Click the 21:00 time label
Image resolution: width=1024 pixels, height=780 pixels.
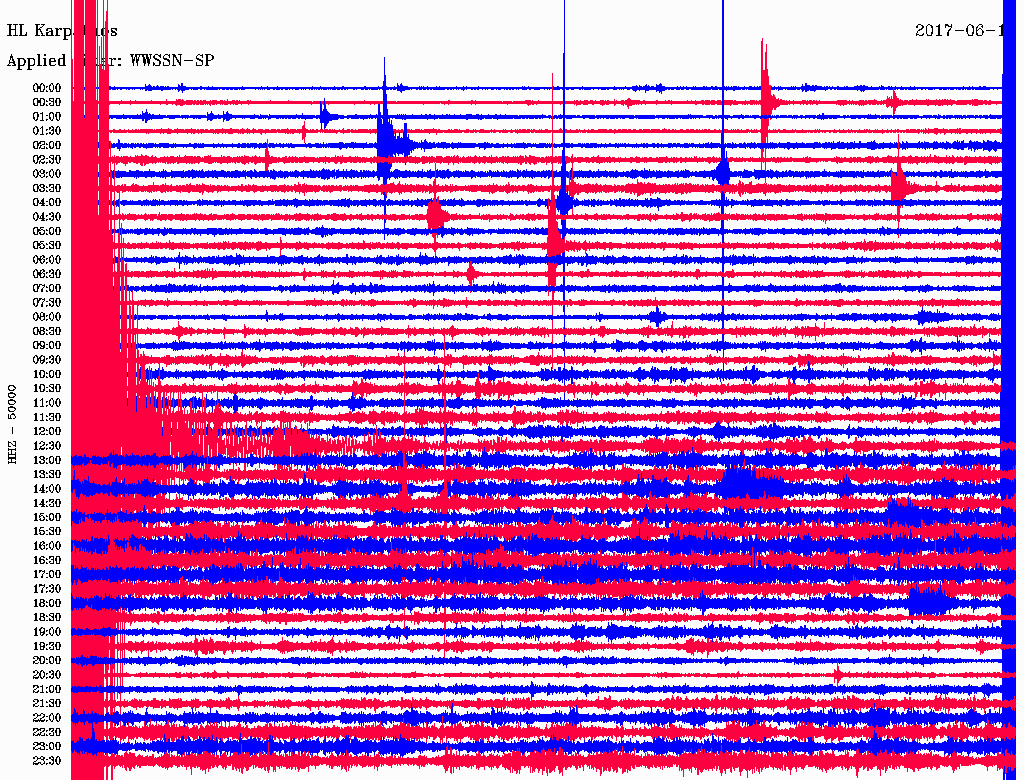click(47, 689)
